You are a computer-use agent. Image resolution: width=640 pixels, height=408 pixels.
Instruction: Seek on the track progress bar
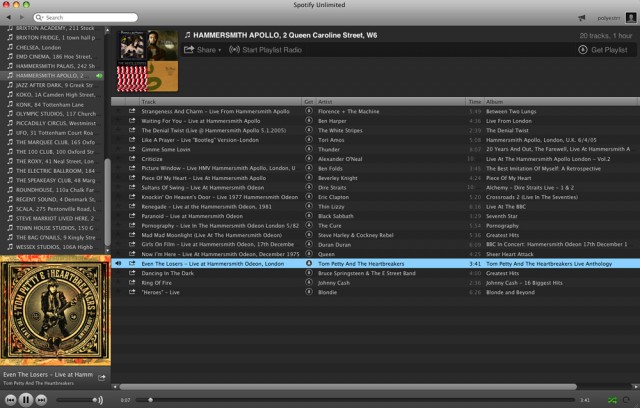(355, 400)
